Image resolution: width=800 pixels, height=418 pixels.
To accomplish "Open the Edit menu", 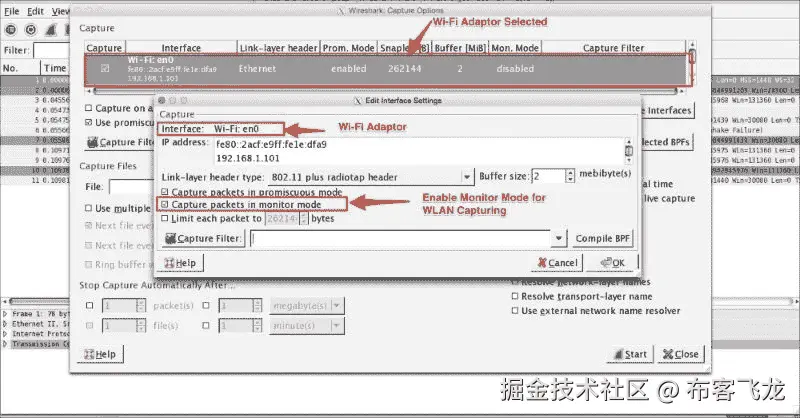I will pos(35,11).
